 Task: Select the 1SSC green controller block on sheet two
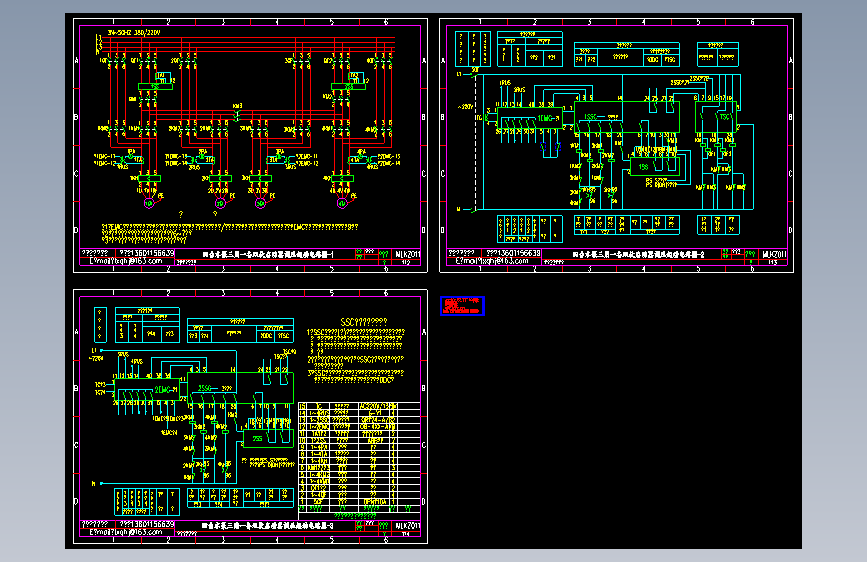click(626, 117)
